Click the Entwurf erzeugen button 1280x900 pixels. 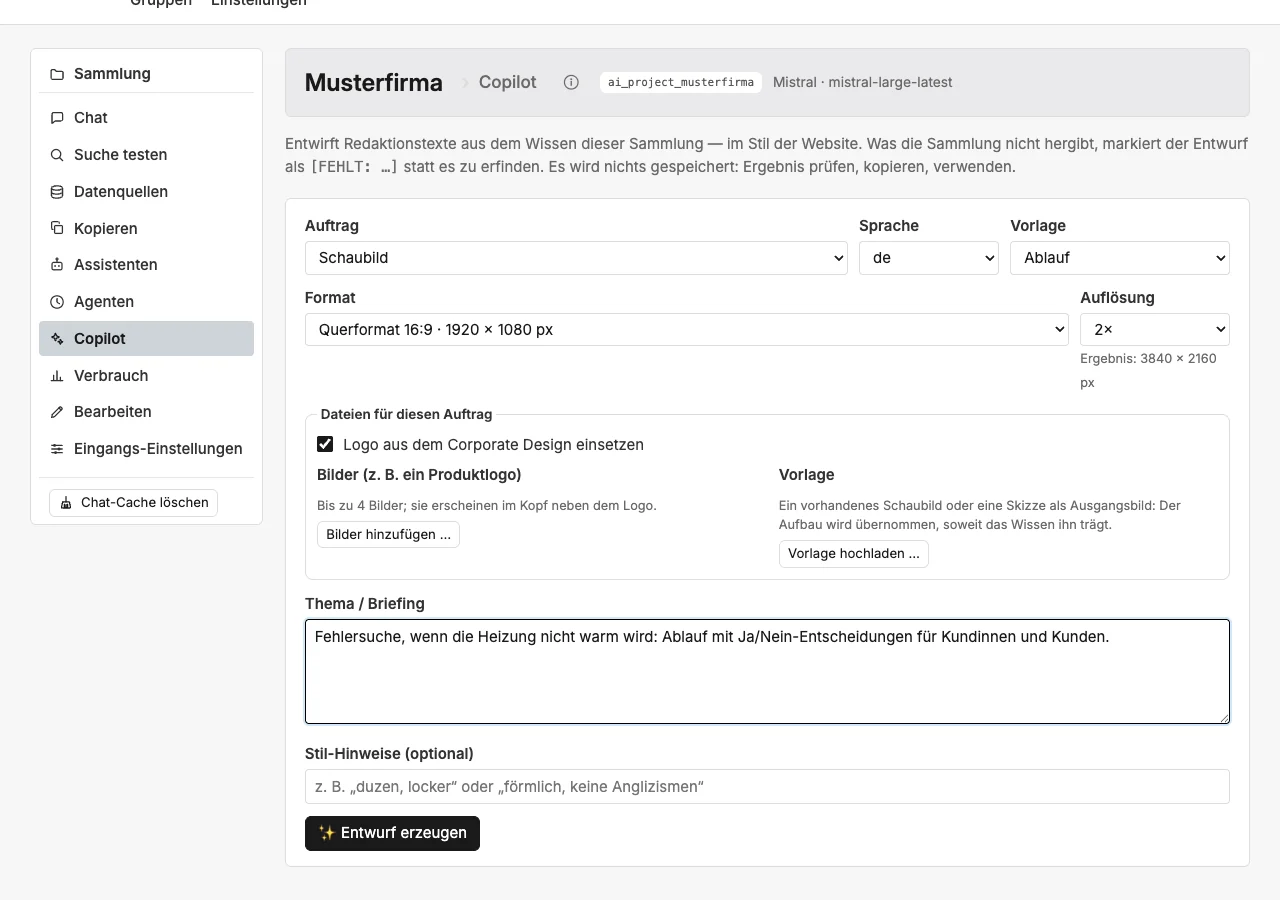392,833
